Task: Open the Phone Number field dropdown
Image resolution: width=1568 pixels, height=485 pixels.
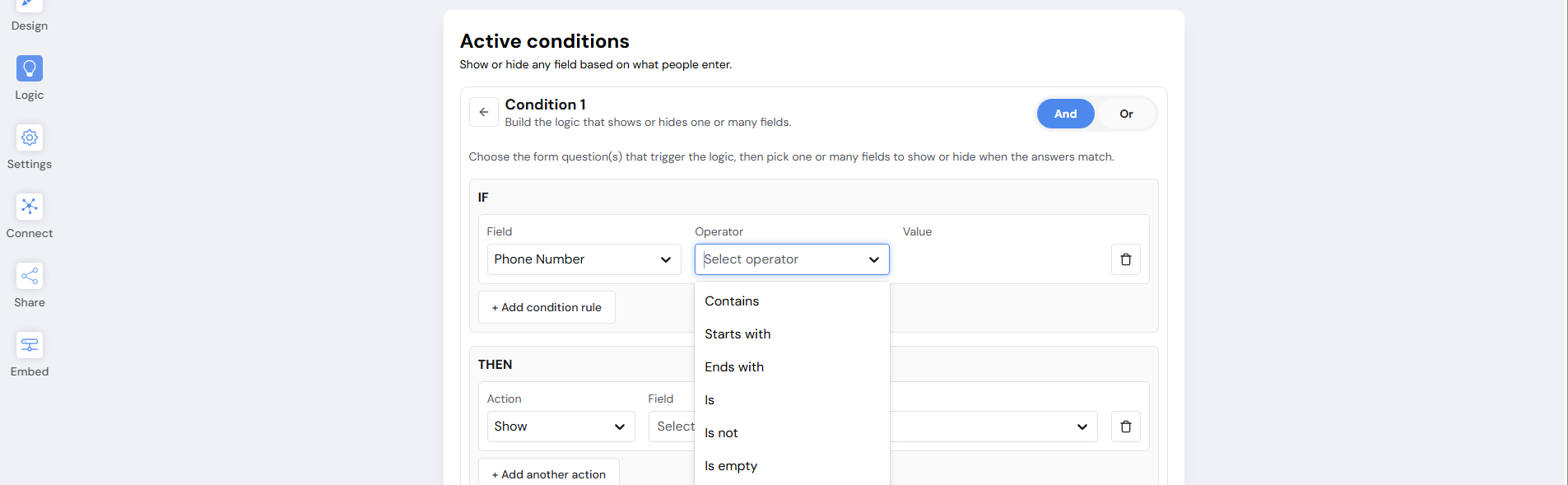Action: point(584,259)
